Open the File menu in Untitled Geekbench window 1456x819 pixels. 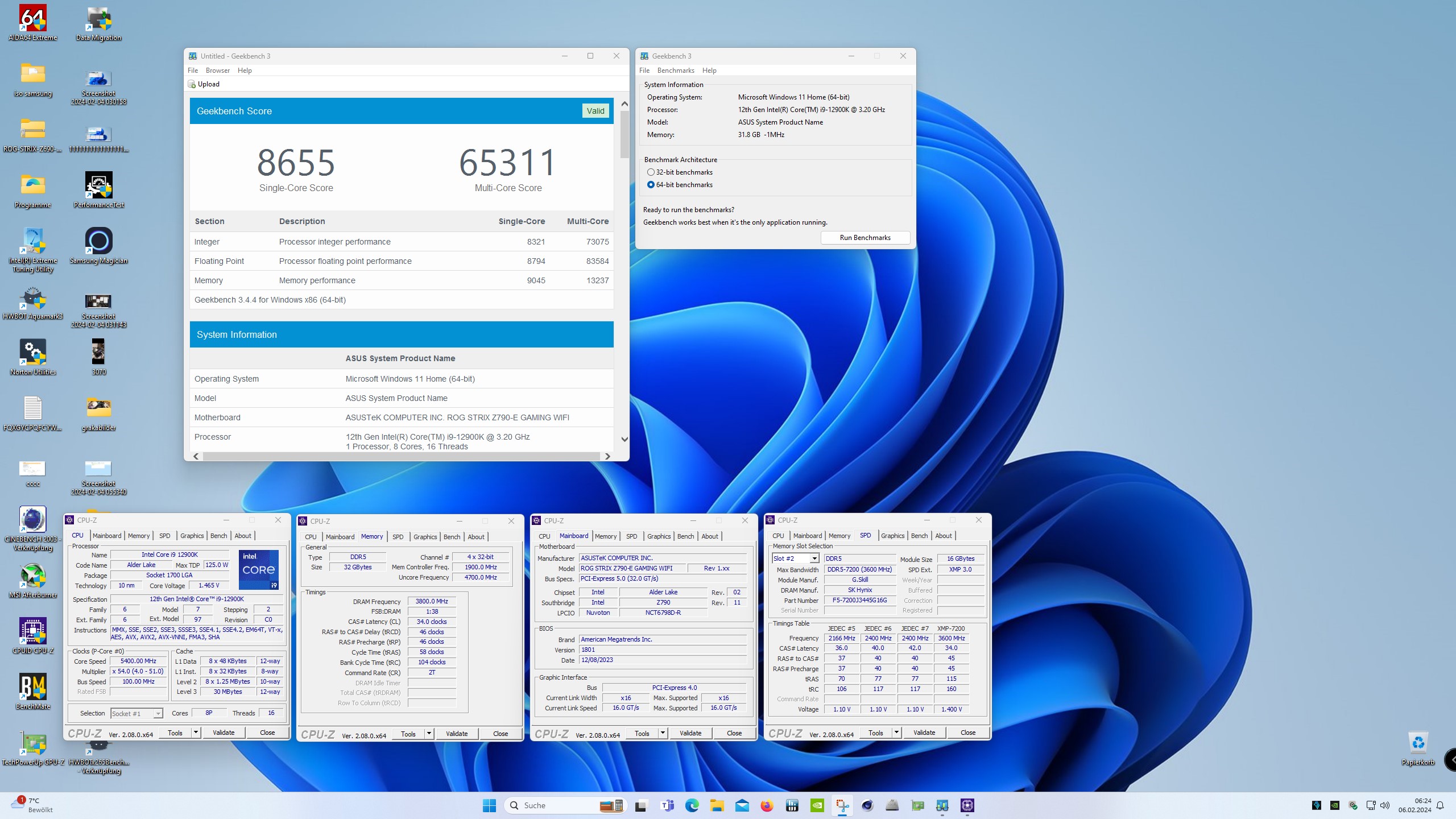(x=193, y=71)
